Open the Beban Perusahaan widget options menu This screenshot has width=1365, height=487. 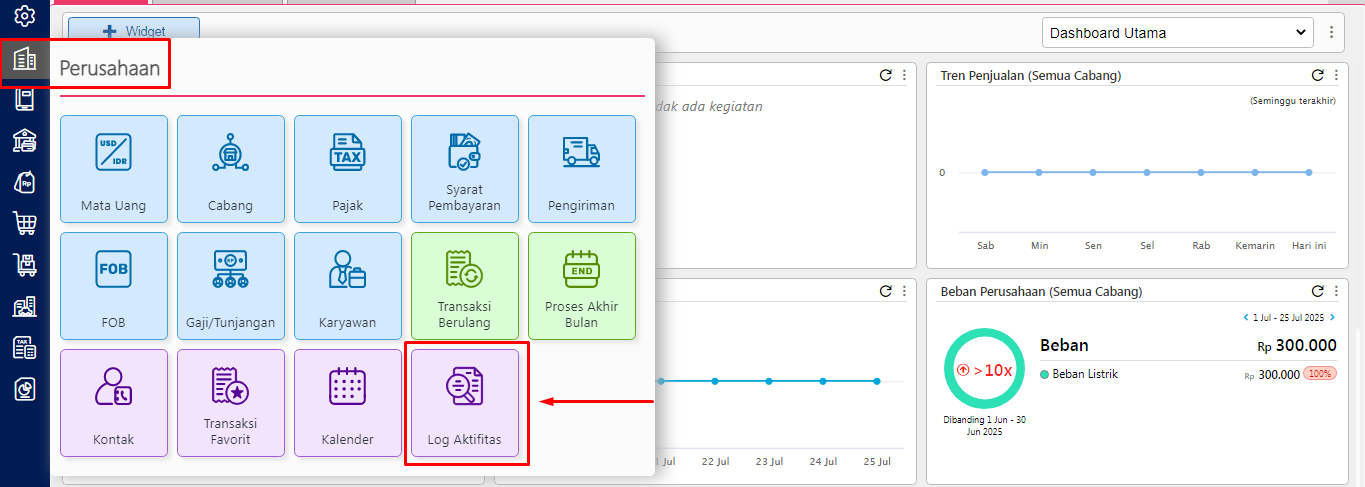pyautogui.click(x=1336, y=291)
